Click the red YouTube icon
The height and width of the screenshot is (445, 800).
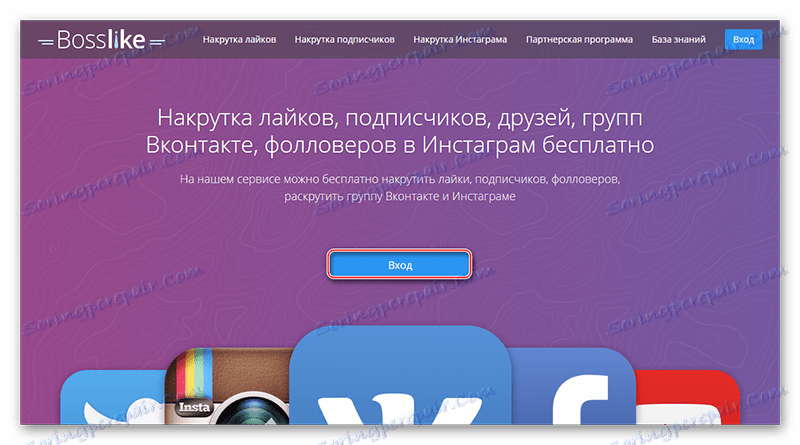(x=688, y=397)
